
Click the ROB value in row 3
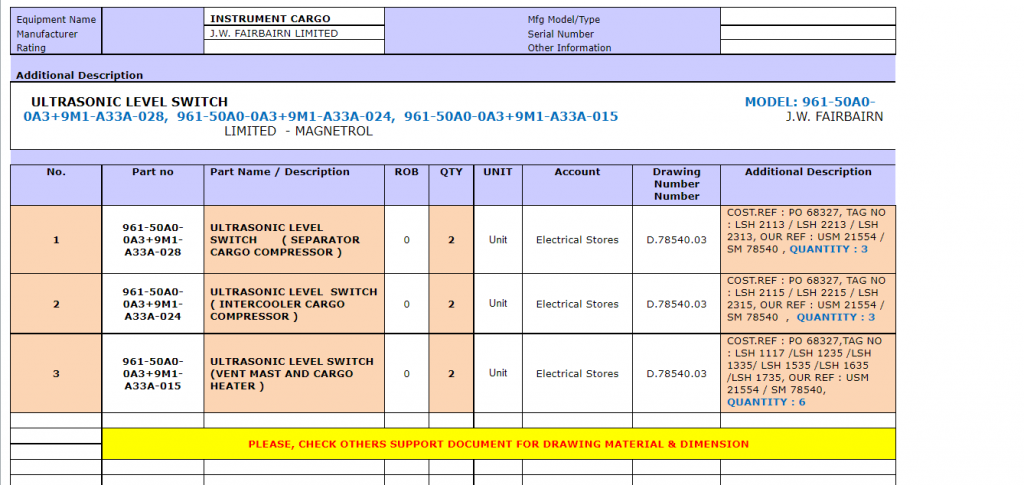click(x=406, y=374)
